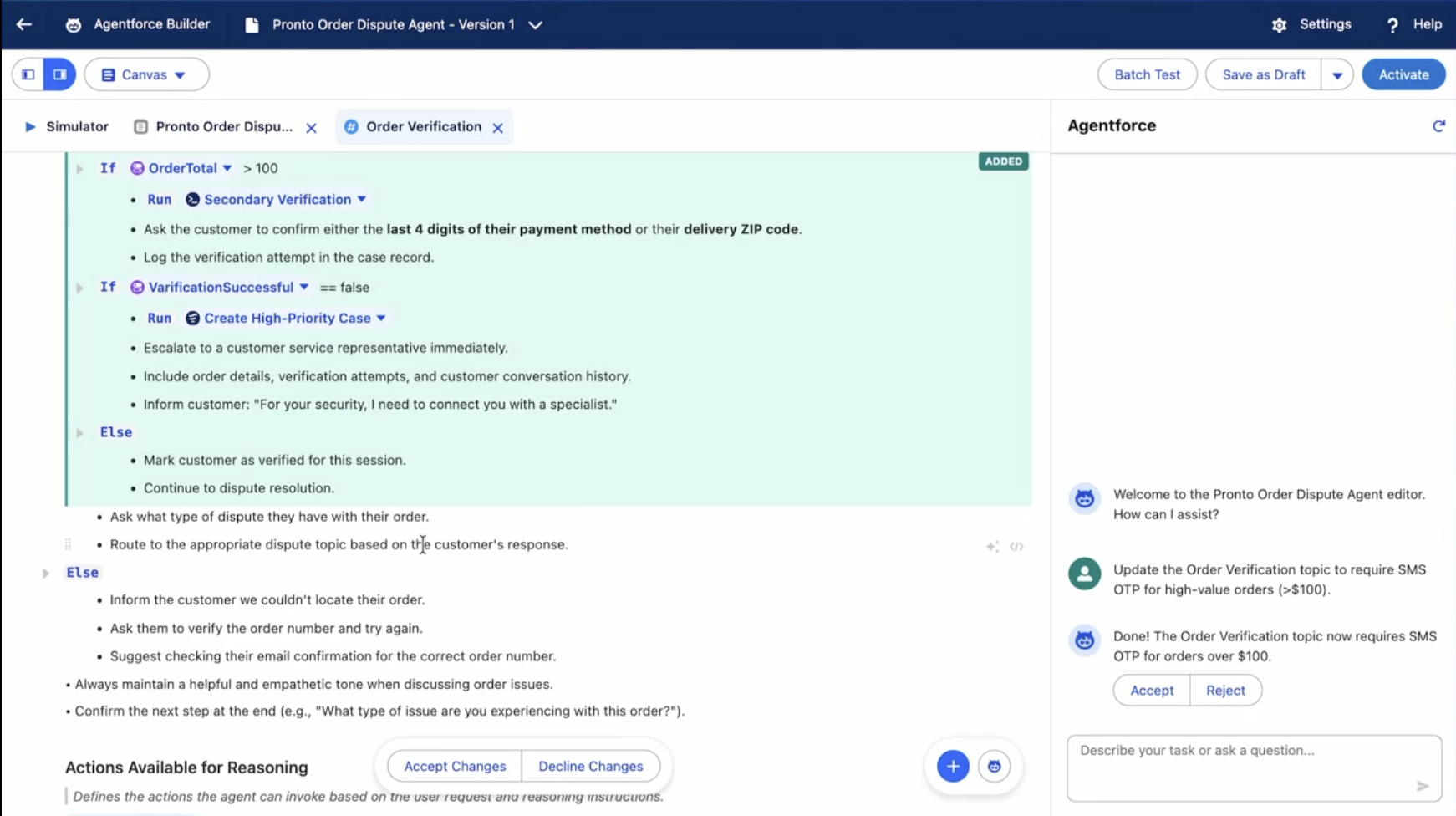
Task: Send the chat message with the arrow icon
Action: pyautogui.click(x=1424, y=786)
